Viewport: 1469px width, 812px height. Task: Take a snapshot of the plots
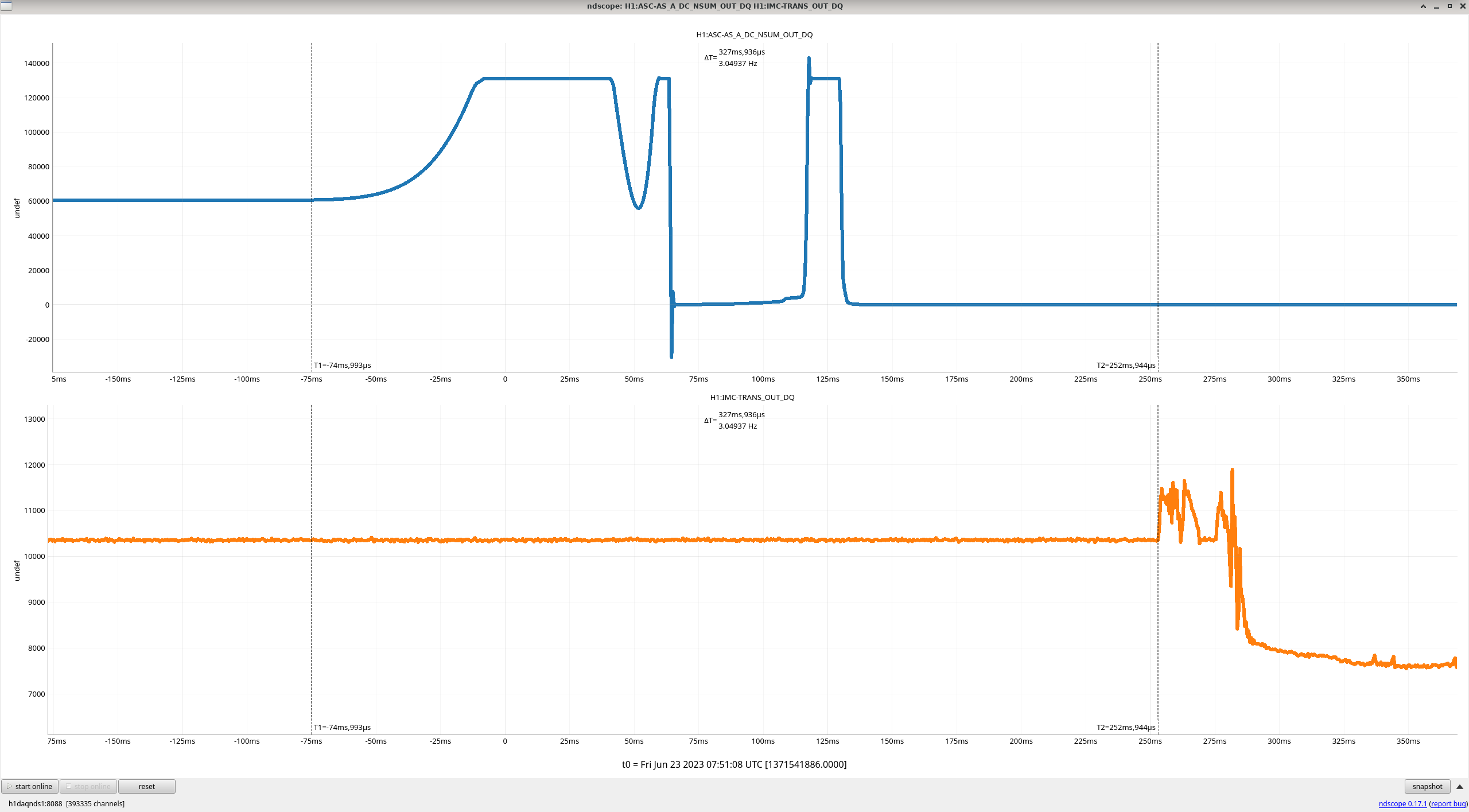pos(1427,786)
